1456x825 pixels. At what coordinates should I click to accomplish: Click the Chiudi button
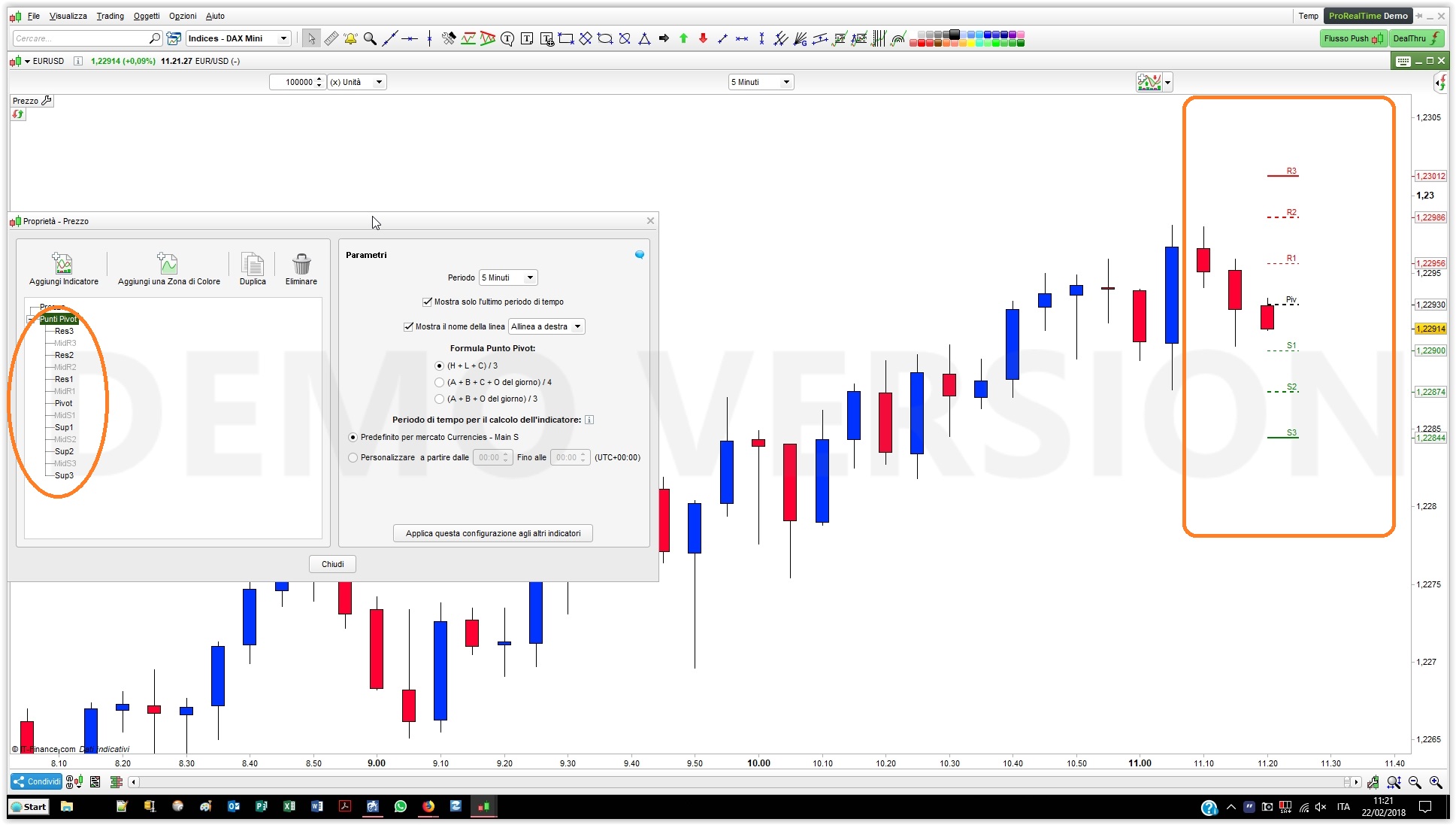(332, 564)
